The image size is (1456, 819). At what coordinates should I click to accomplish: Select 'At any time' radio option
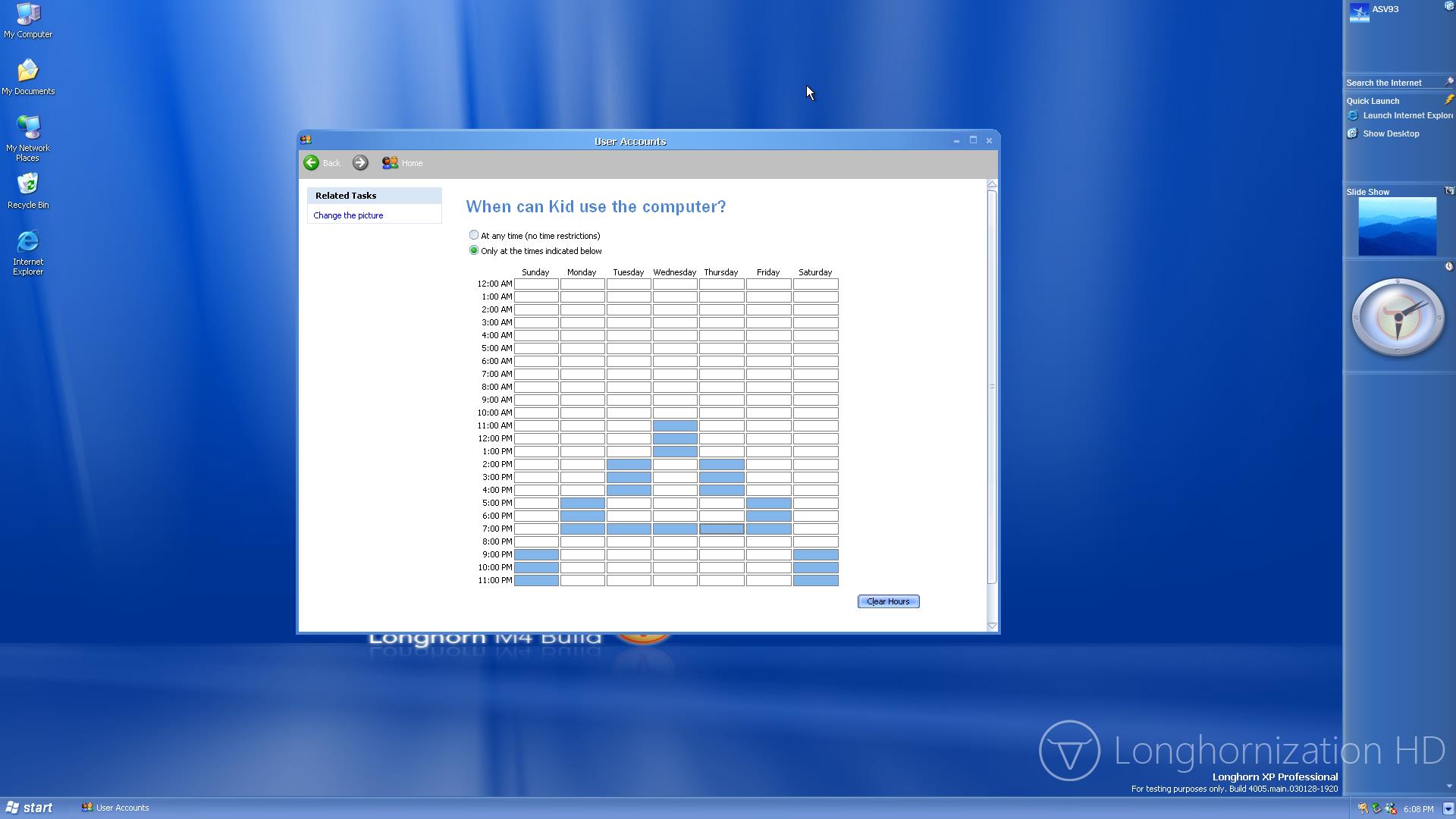pos(474,235)
